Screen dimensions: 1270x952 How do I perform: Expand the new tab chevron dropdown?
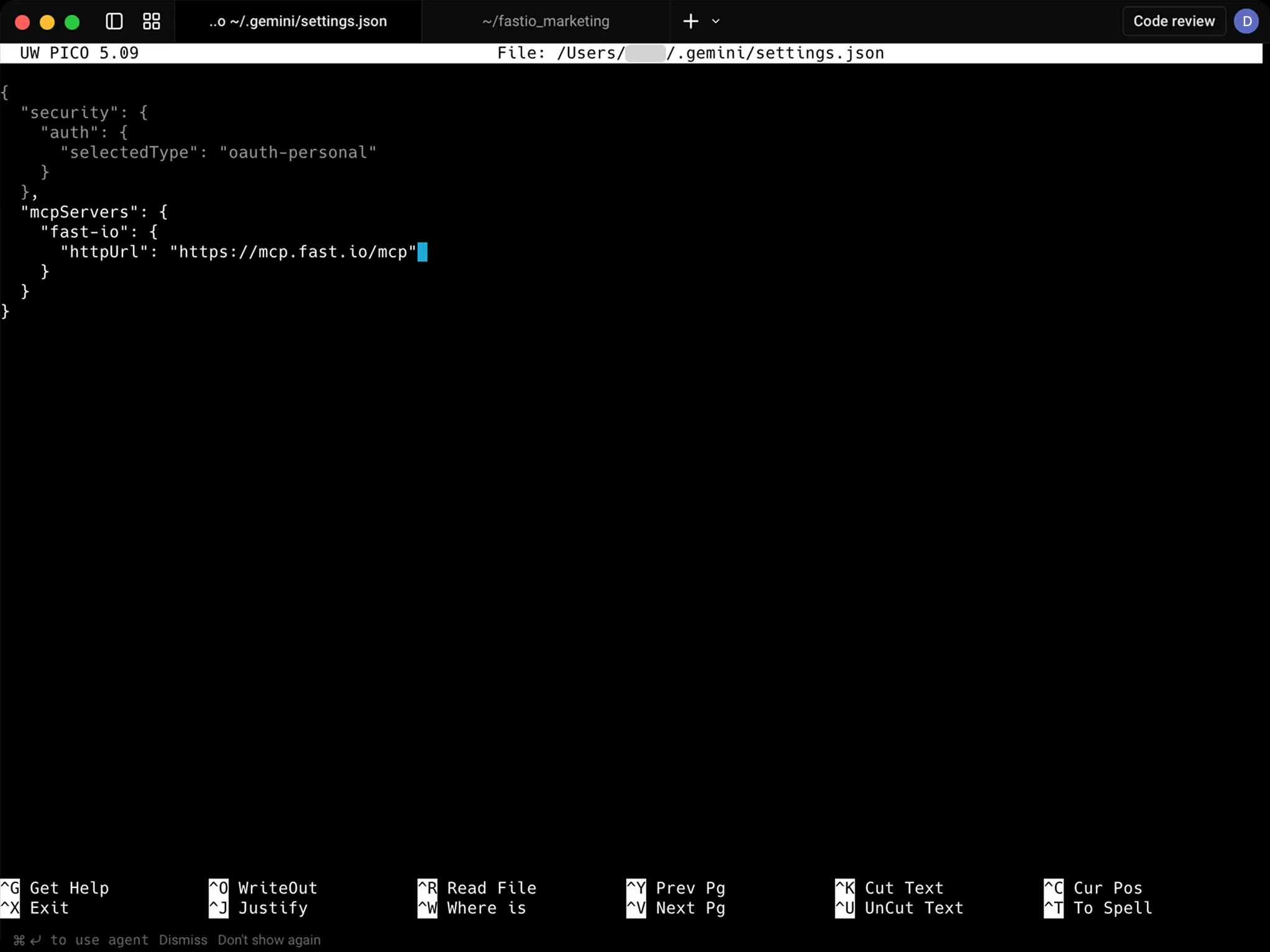tap(715, 22)
